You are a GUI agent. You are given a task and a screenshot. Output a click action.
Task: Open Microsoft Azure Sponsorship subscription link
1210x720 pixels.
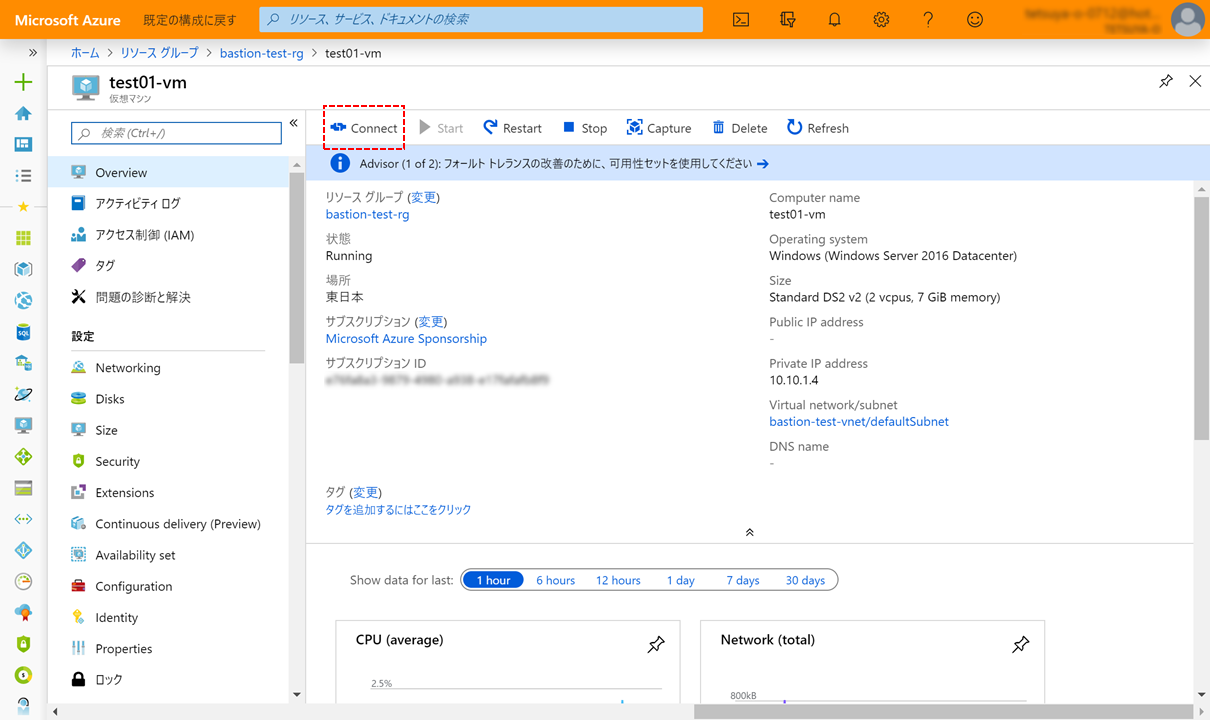406,339
